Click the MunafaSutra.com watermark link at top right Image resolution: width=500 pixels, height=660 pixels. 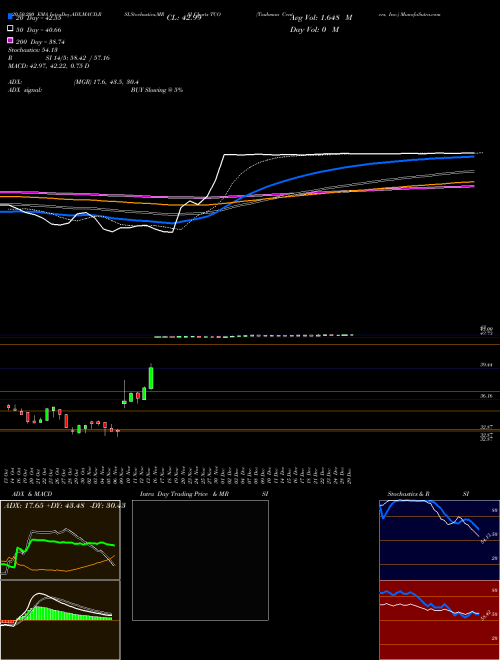420,14
